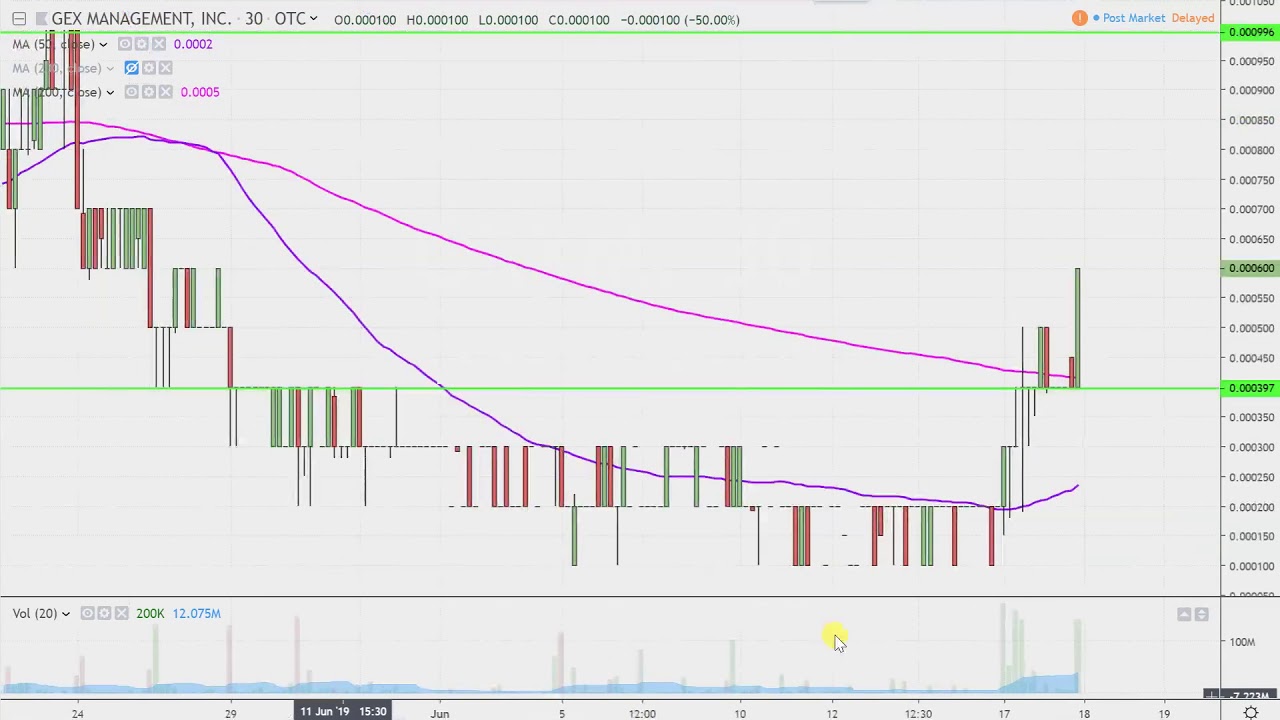This screenshot has height=720, width=1280.
Task: Click the GEX MANAGEMENT, INC. symbol name
Action: coord(141,19)
